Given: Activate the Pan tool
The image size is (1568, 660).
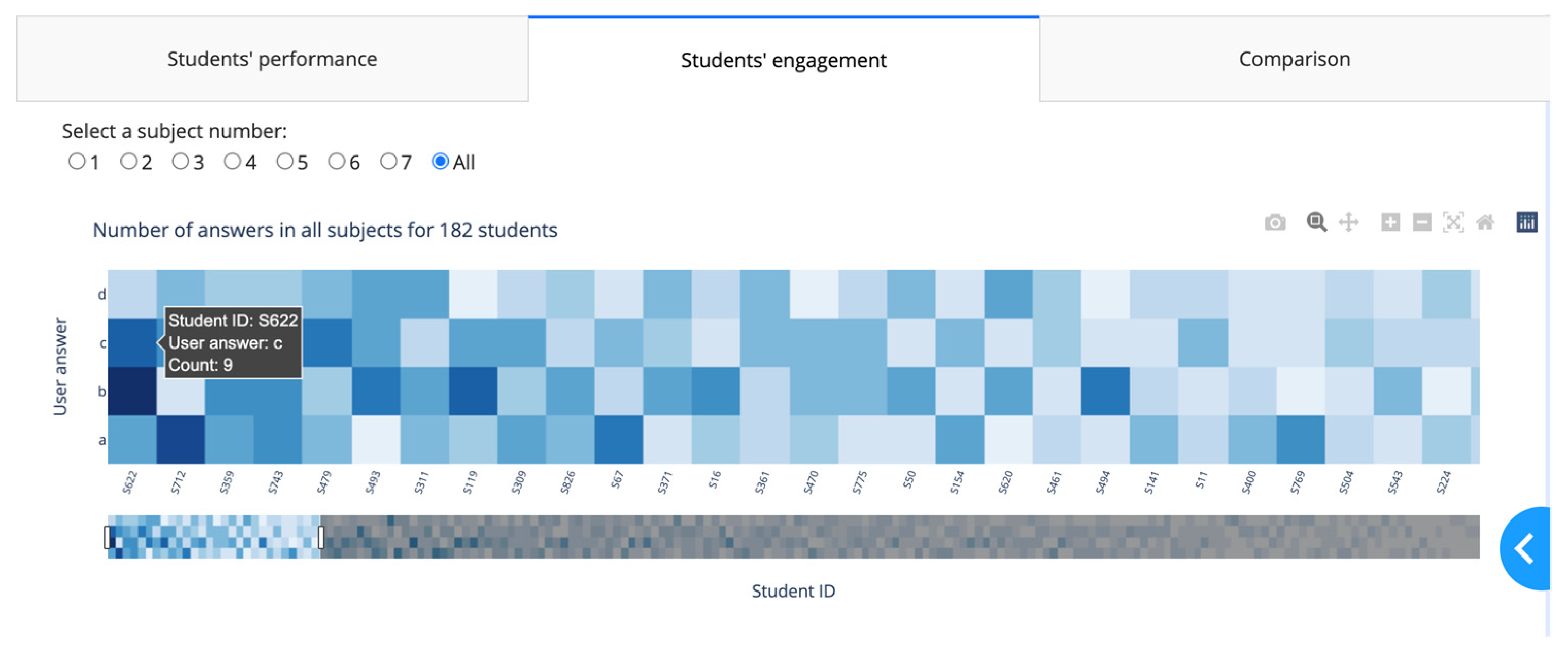Looking at the screenshot, I should tap(1349, 222).
